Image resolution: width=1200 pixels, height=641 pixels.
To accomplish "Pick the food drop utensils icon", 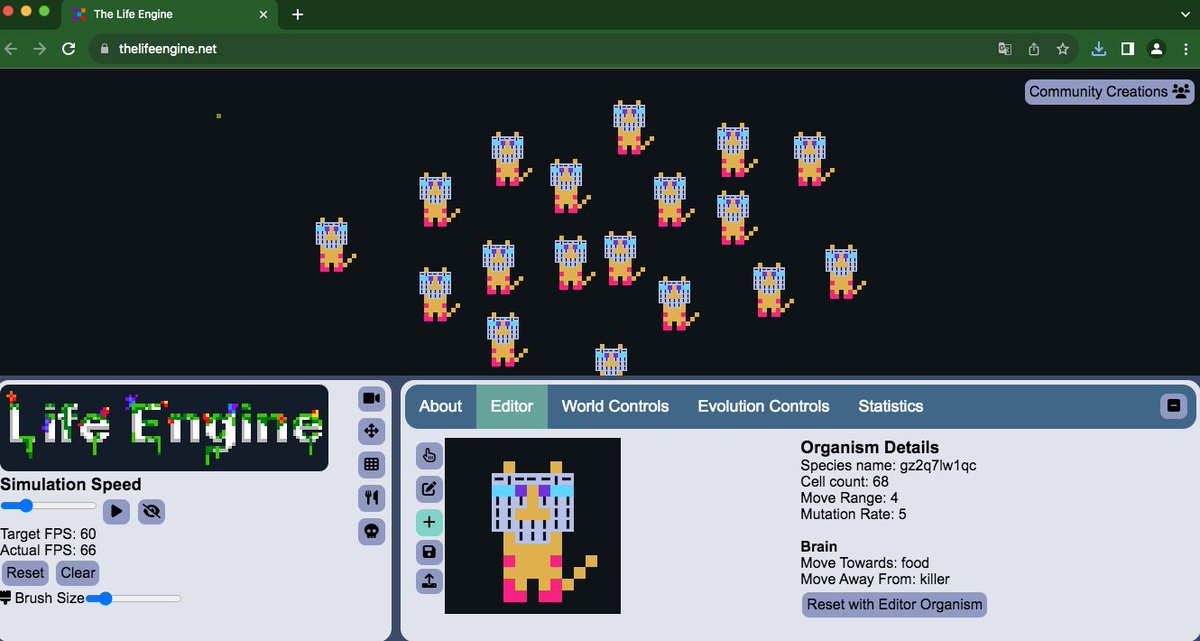I will (372, 497).
